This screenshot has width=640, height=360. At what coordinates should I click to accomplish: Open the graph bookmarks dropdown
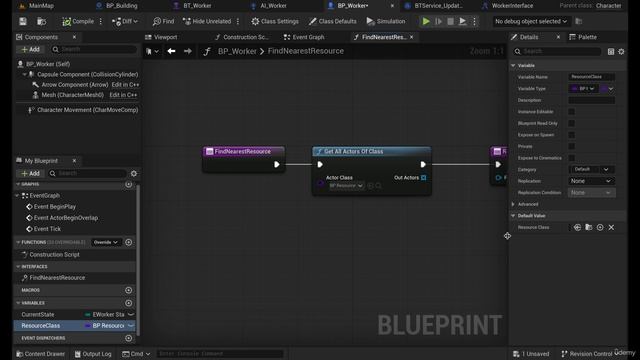(152, 51)
